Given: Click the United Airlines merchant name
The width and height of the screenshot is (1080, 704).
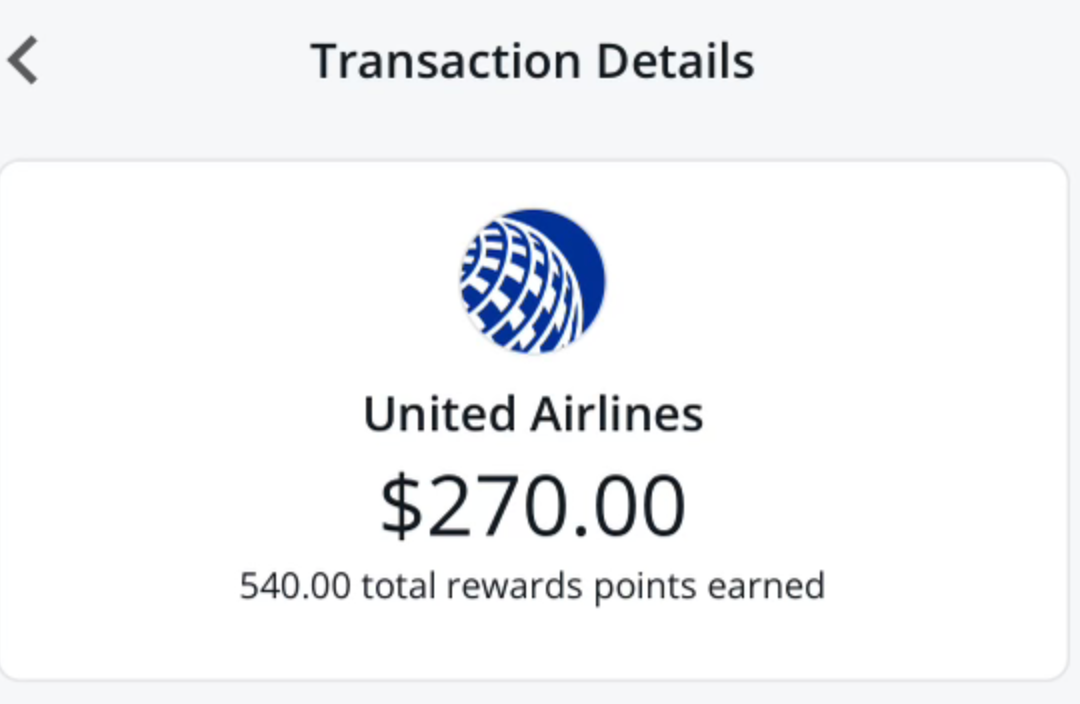Looking at the screenshot, I should tap(532, 413).
